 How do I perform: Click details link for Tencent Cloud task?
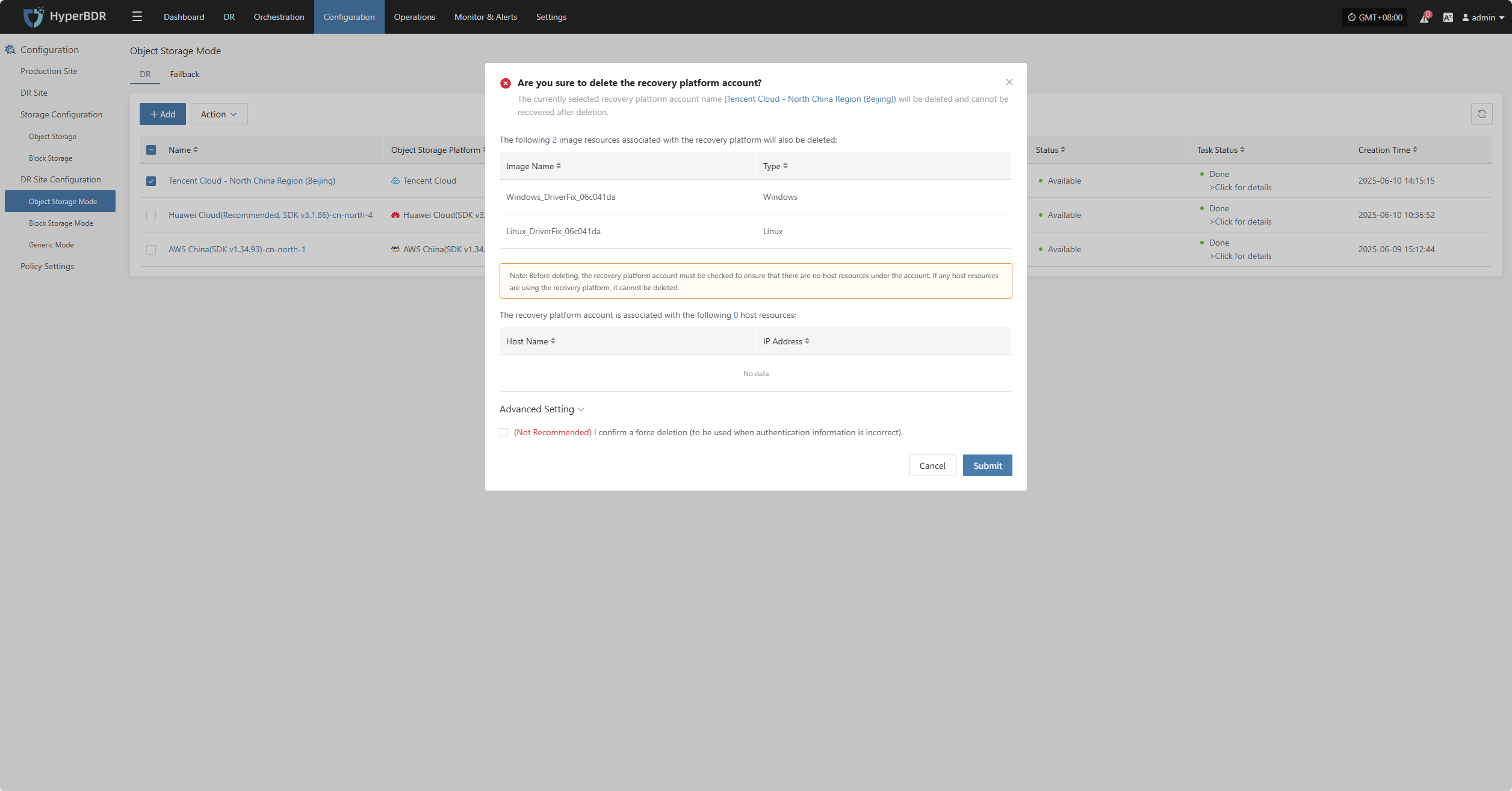pos(1241,187)
